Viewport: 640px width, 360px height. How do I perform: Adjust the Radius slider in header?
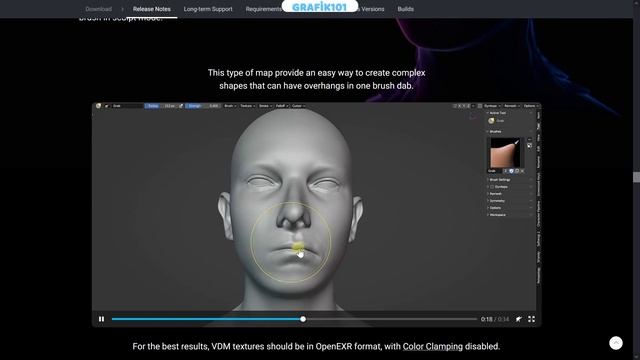tap(160, 106)
